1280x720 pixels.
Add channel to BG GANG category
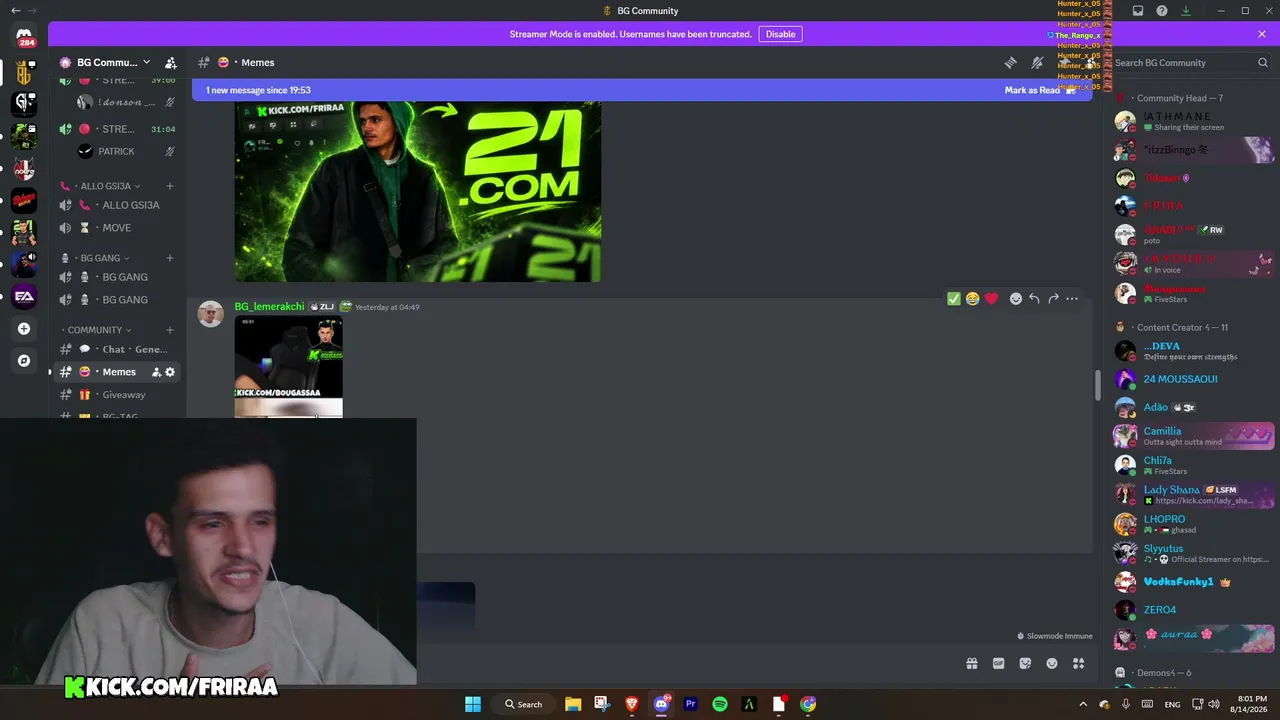(170, 258)
